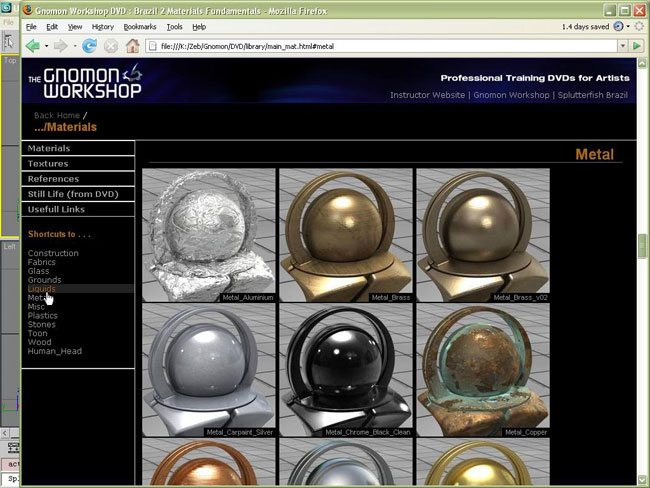Open the Metal_Brass material thumbnail

(346, 235)
